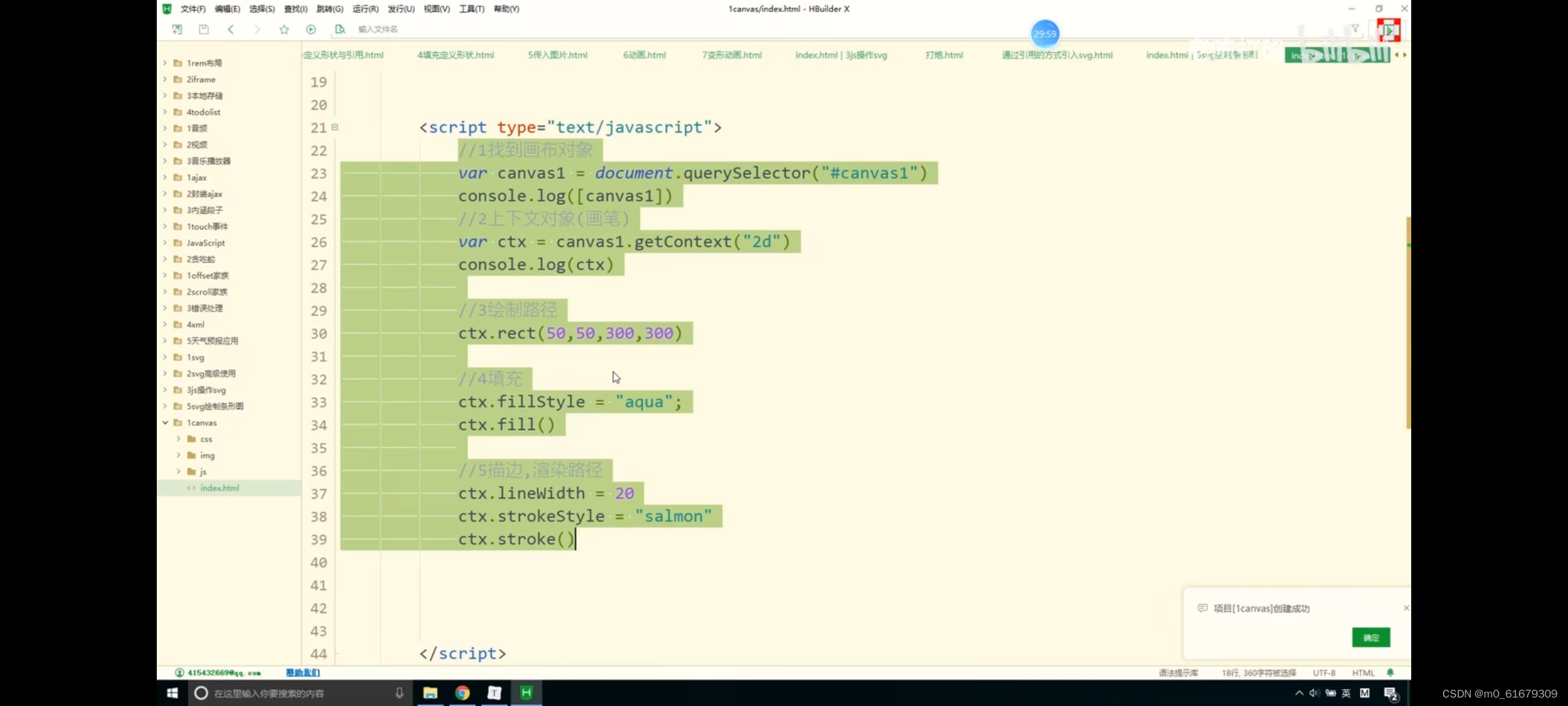Viewport: 1568px width, 706px height.
Task: Open the 工具(T) menu
Action: [472, 9]
